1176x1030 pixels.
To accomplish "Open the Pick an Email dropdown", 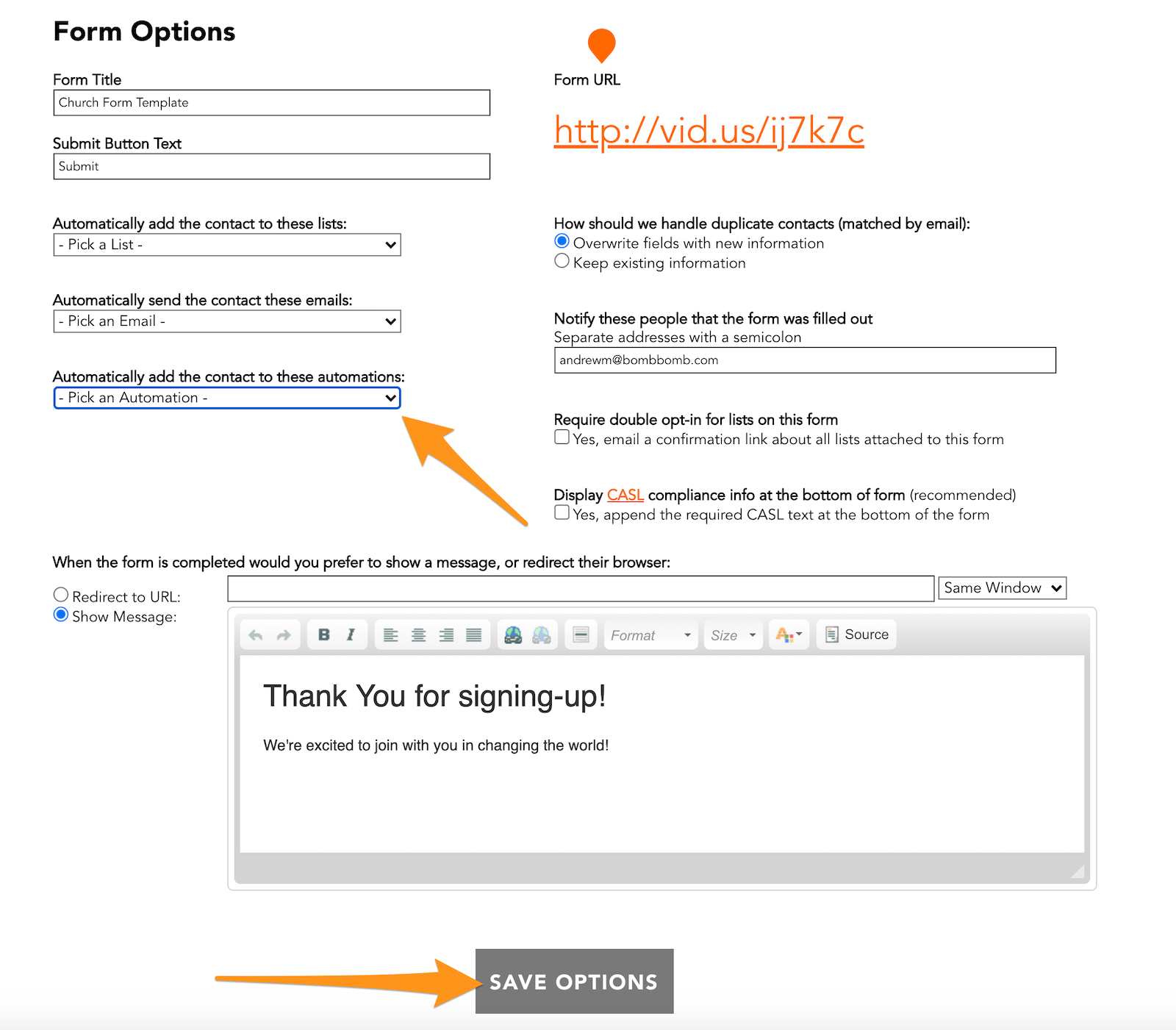I will (x=227, y=321).
